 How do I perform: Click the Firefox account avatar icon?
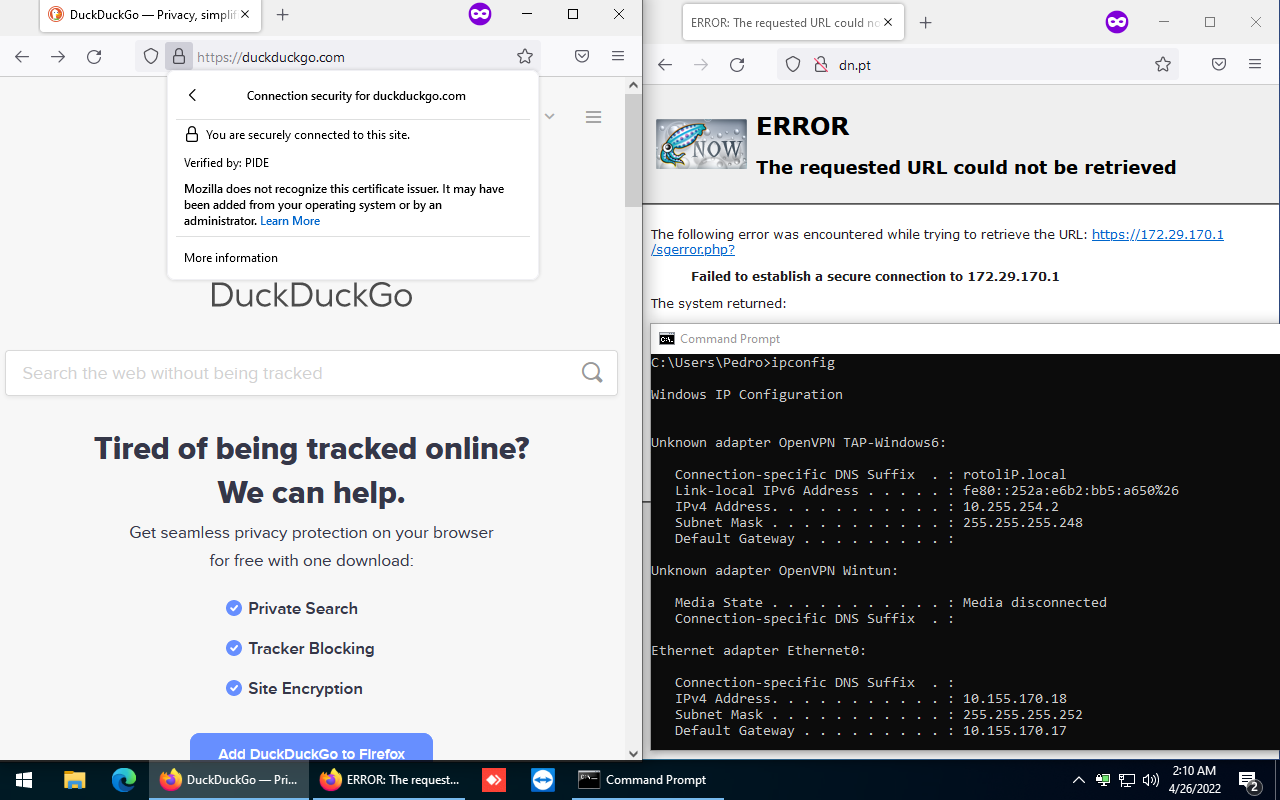[480, 14]
